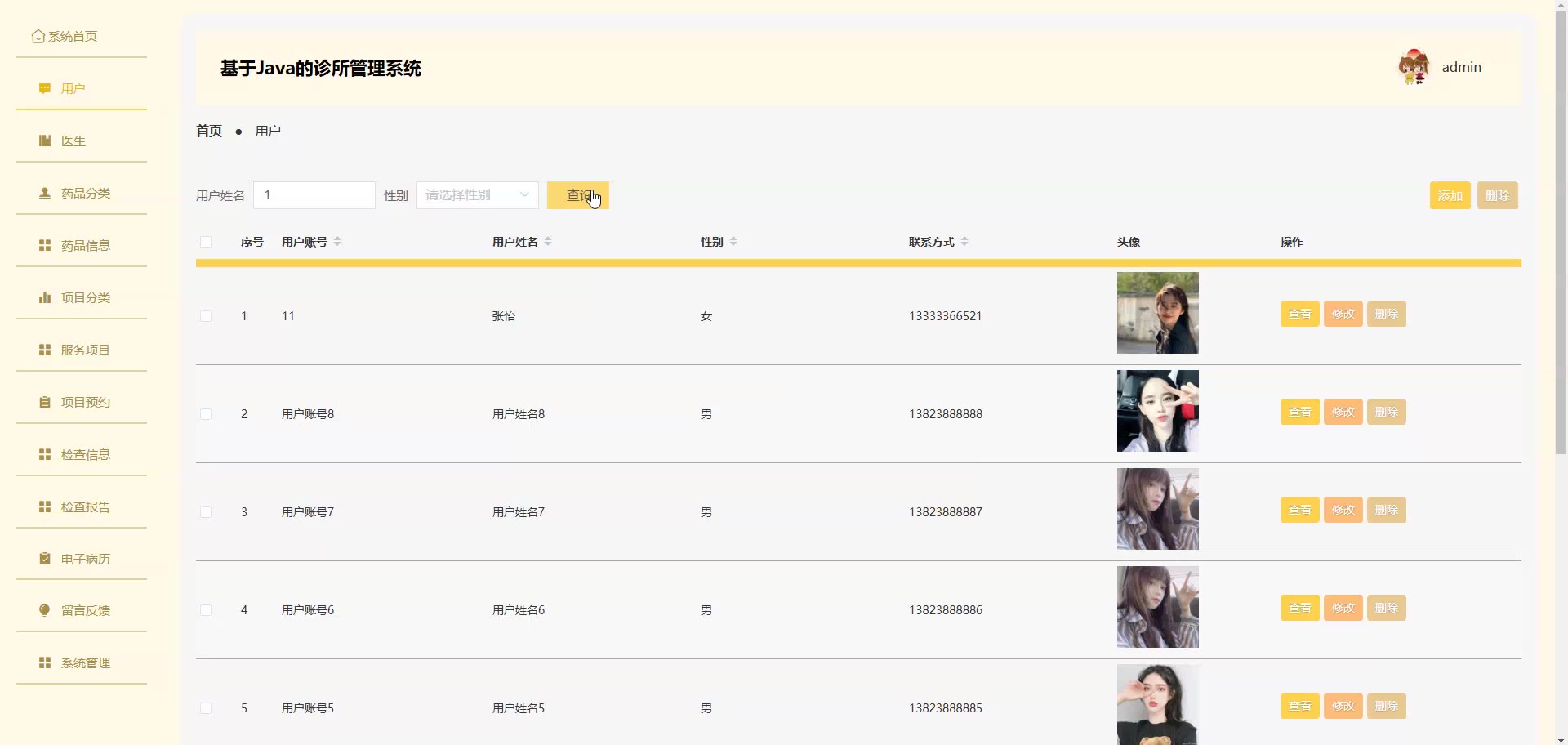Edit the 用户账号8 row
The width and height of the screenshot is (1568, 745).
[1343, 412]
